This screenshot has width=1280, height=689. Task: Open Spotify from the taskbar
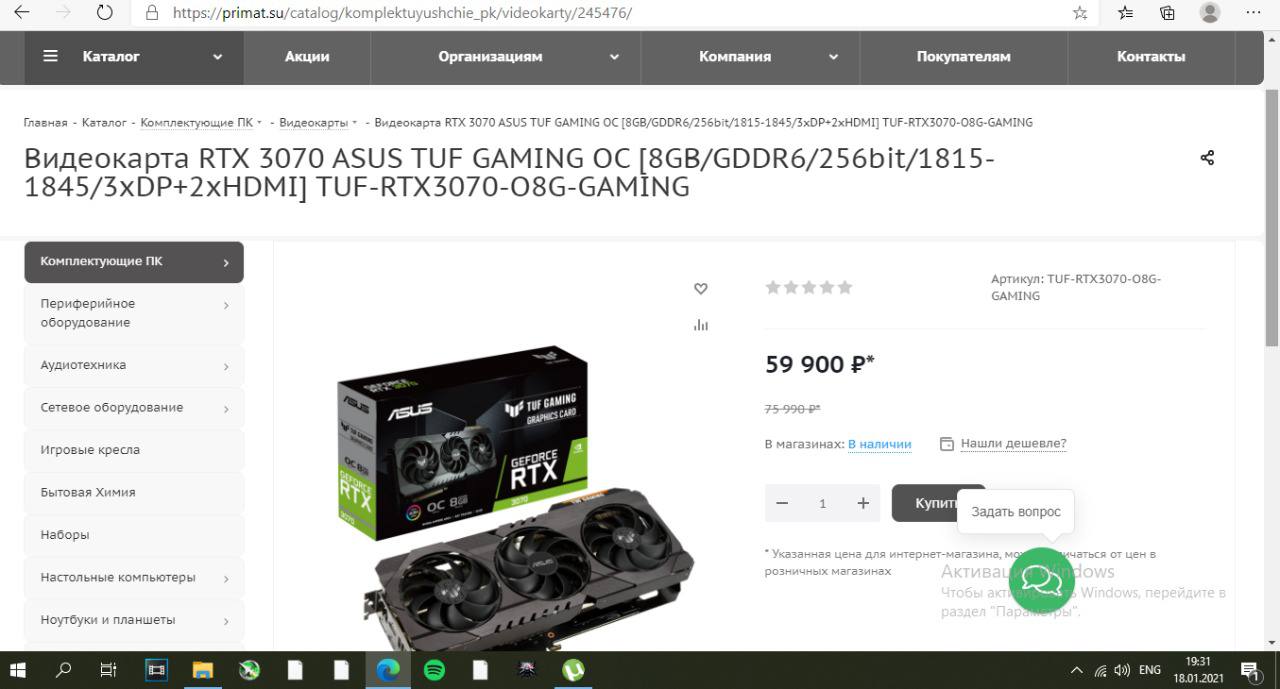(x=434, y=670)
